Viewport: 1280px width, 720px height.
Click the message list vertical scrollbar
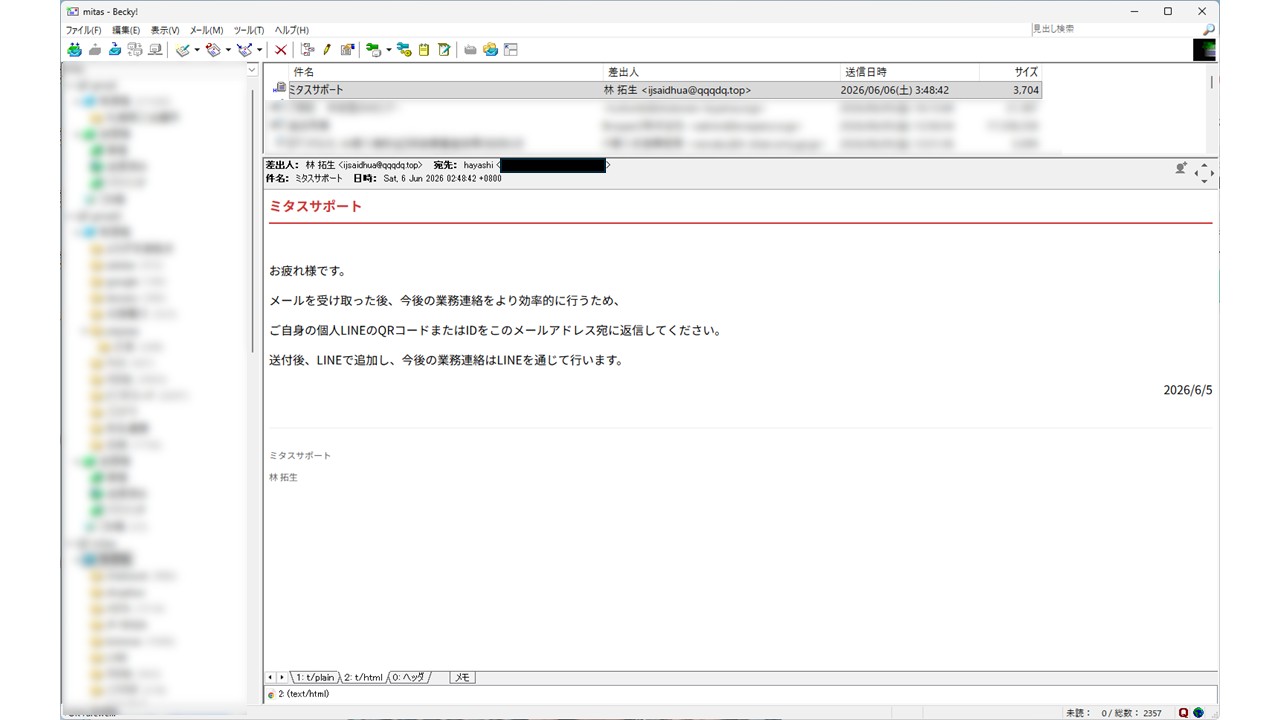pyautogui.click(x=1213, y=108)
